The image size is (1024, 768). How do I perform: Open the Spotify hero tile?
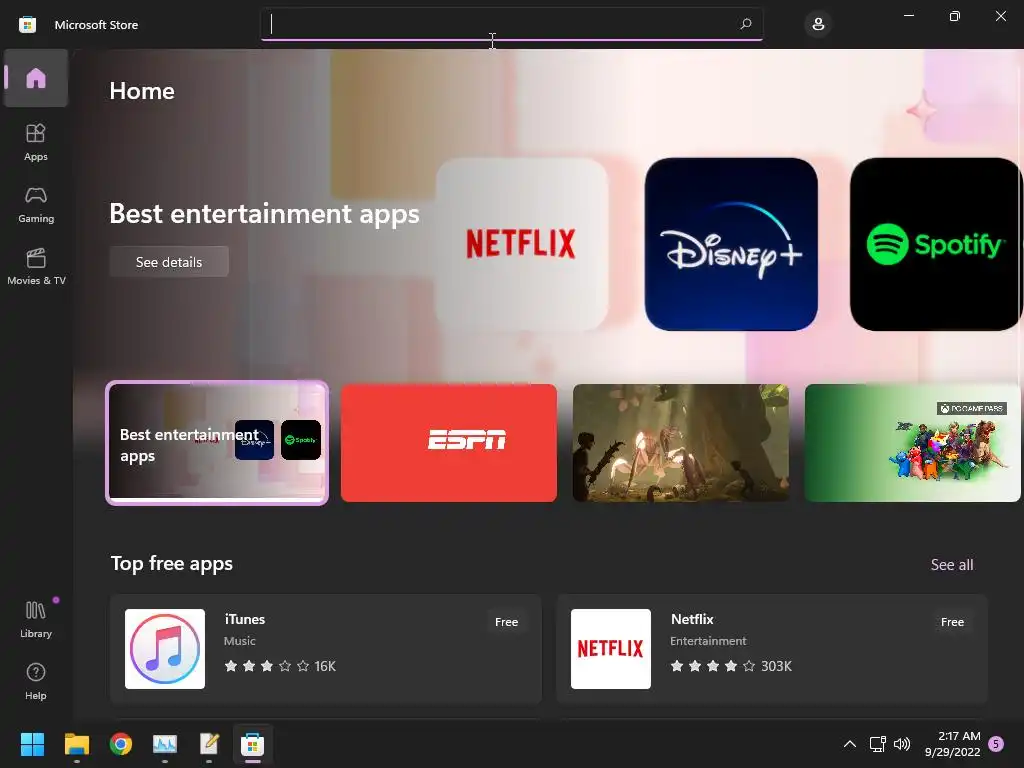[936, 244]
